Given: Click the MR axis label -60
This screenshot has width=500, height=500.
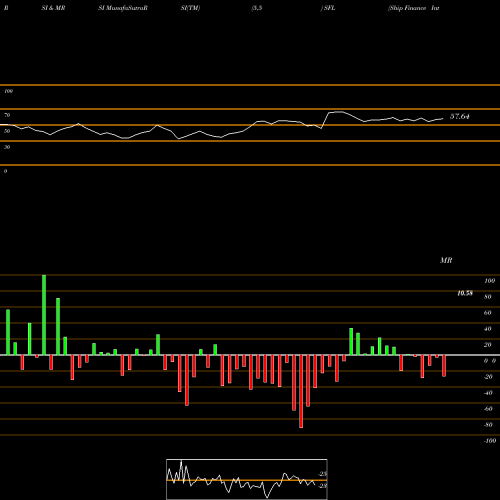Looking at the screenshot, I should [x=488, y=409].
